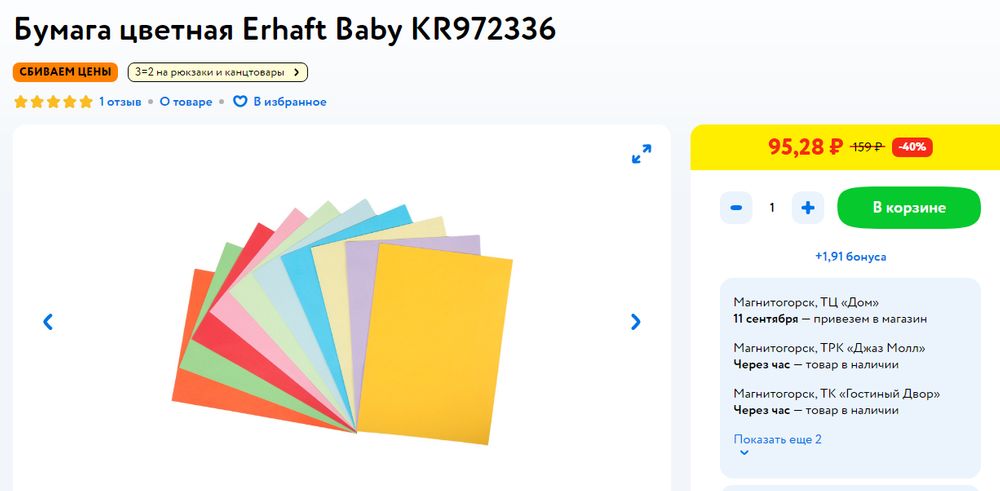Viewport: 1000px width, 491px height.
Task: Add to favorites via «В избранное»
Action: (289, 102)
